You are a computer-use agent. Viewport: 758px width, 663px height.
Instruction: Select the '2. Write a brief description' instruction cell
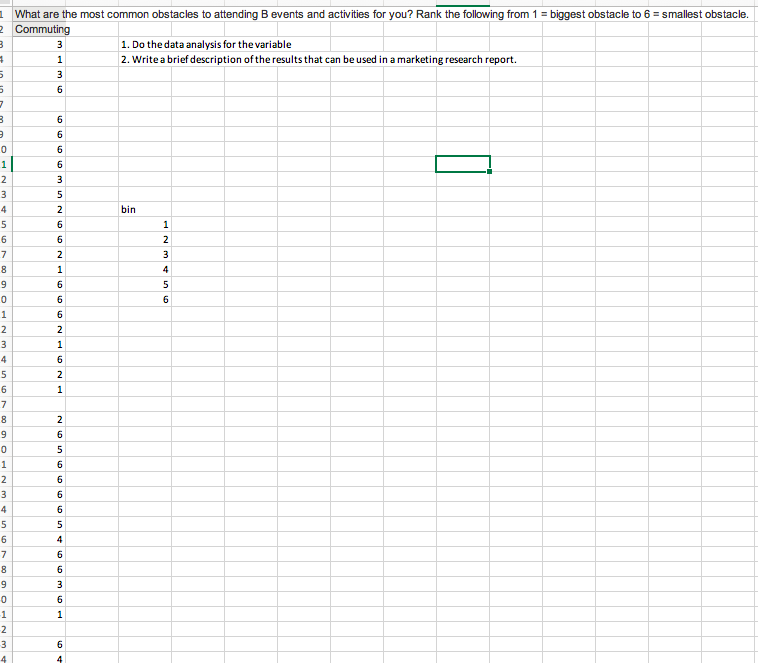319,59
